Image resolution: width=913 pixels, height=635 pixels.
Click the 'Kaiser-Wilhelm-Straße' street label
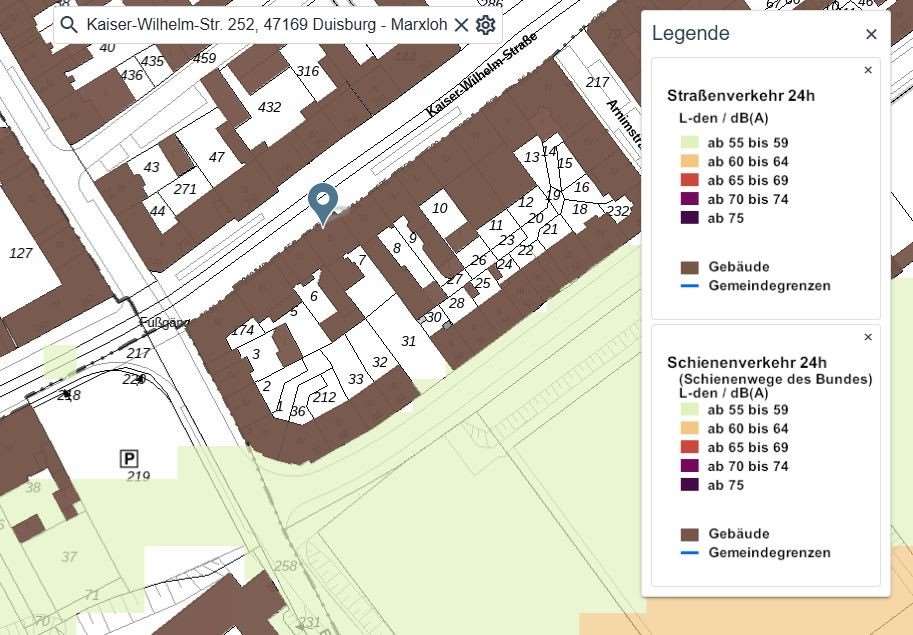[482, 75]
